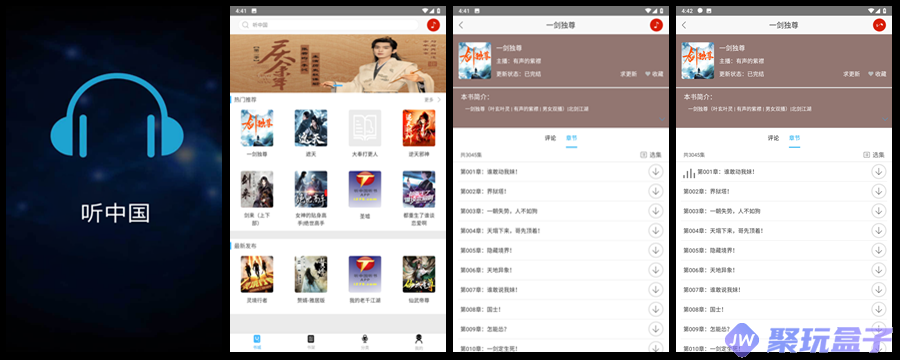
Task: Select the blue 书城 icon in bottom navigation
Action: [257, 339]
